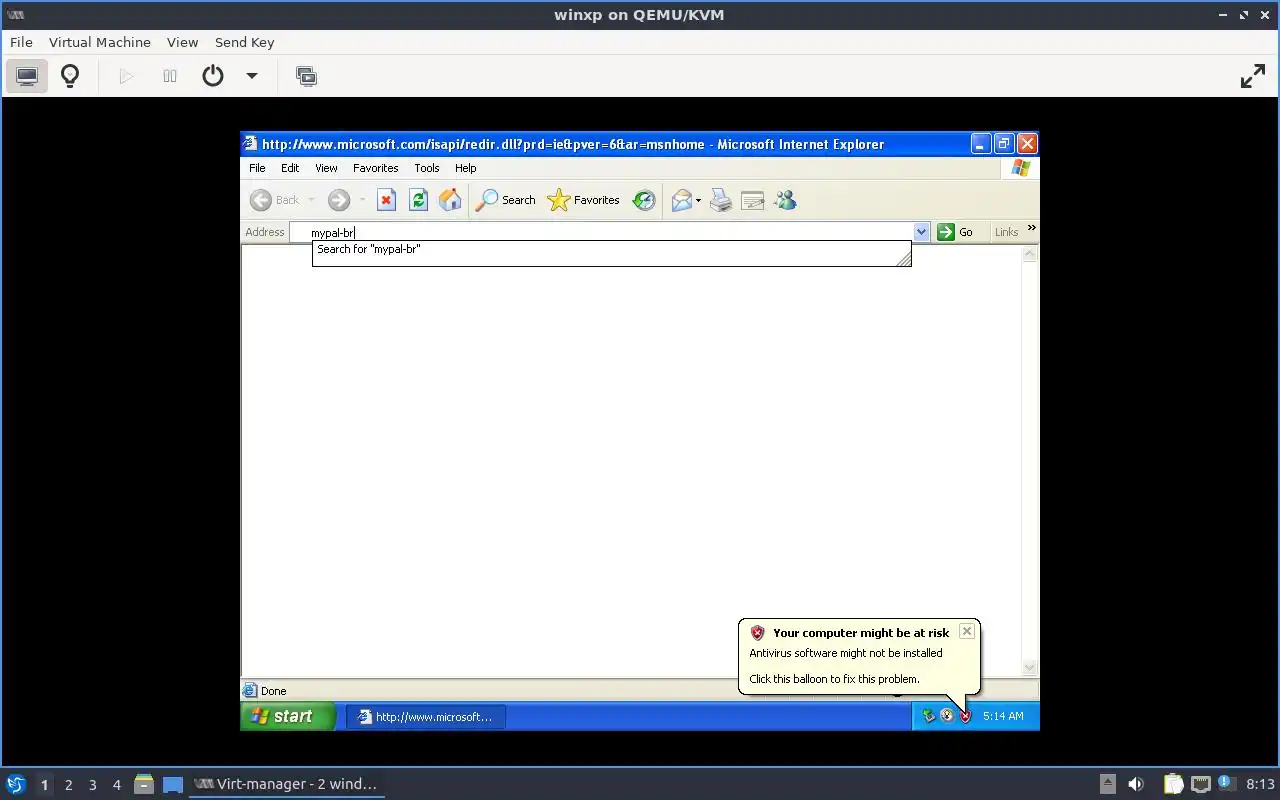Open the file manager panel icon
1280x800 pixels.
click(x=144, y=784)
